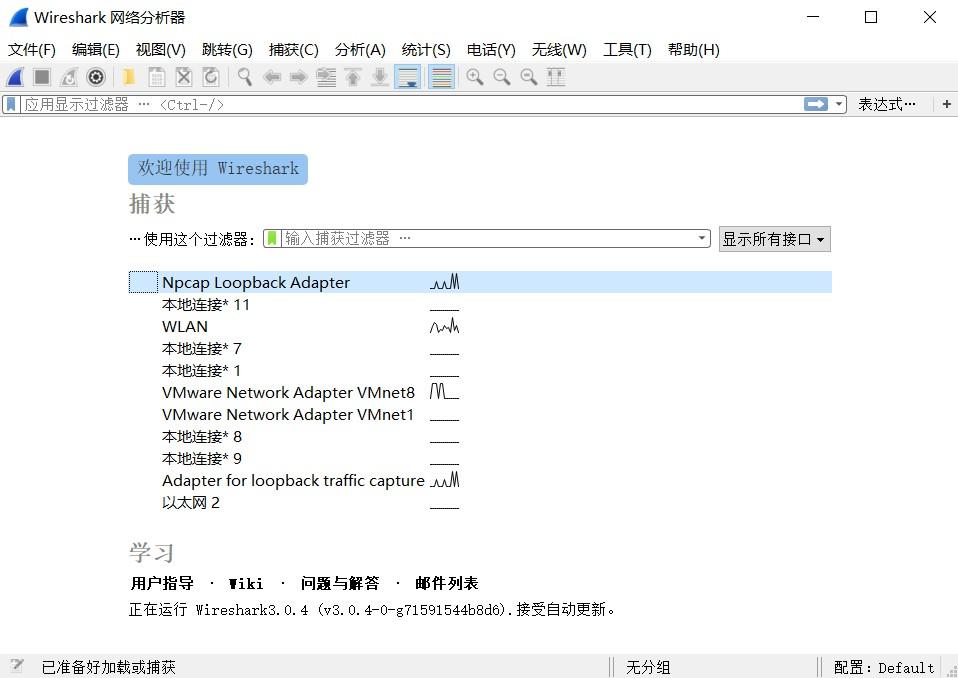The width and height of the screenshot is (958, 678).
Task: Select interface 本地连接* 7
Action: pyautogui.click(x=480, y=348)
